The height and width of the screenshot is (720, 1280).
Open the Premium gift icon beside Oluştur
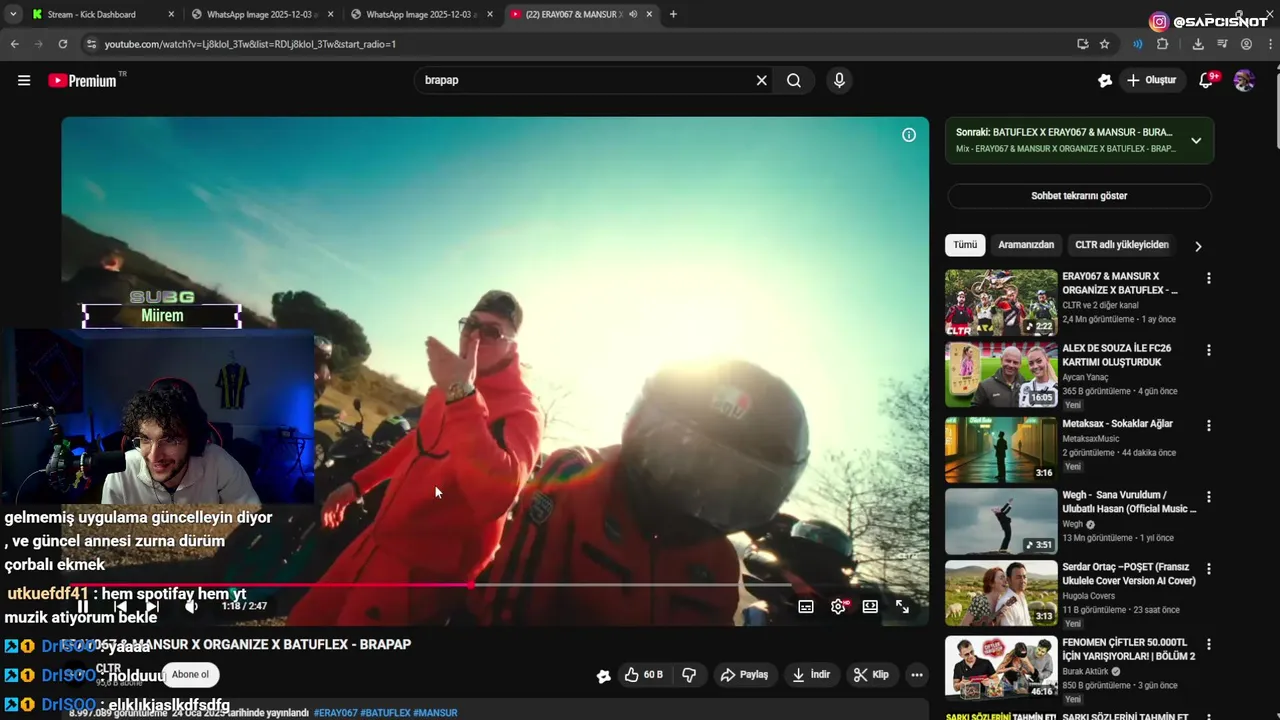point(1105,80)
